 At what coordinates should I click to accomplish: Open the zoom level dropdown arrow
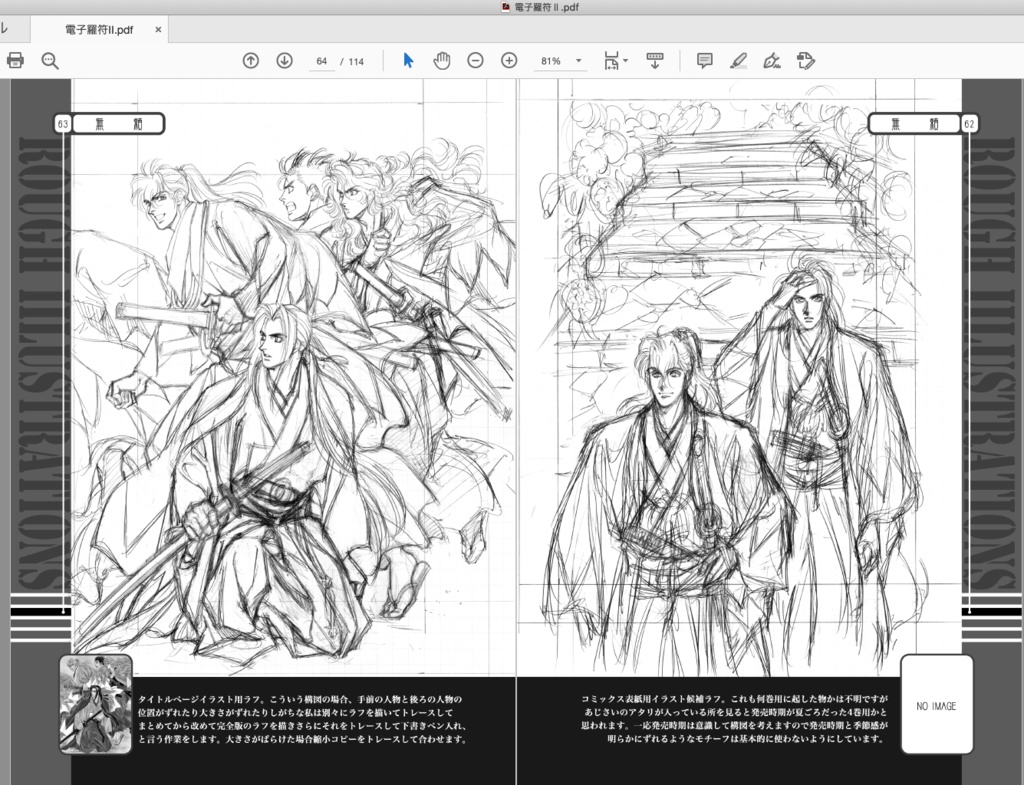[579, 61]
